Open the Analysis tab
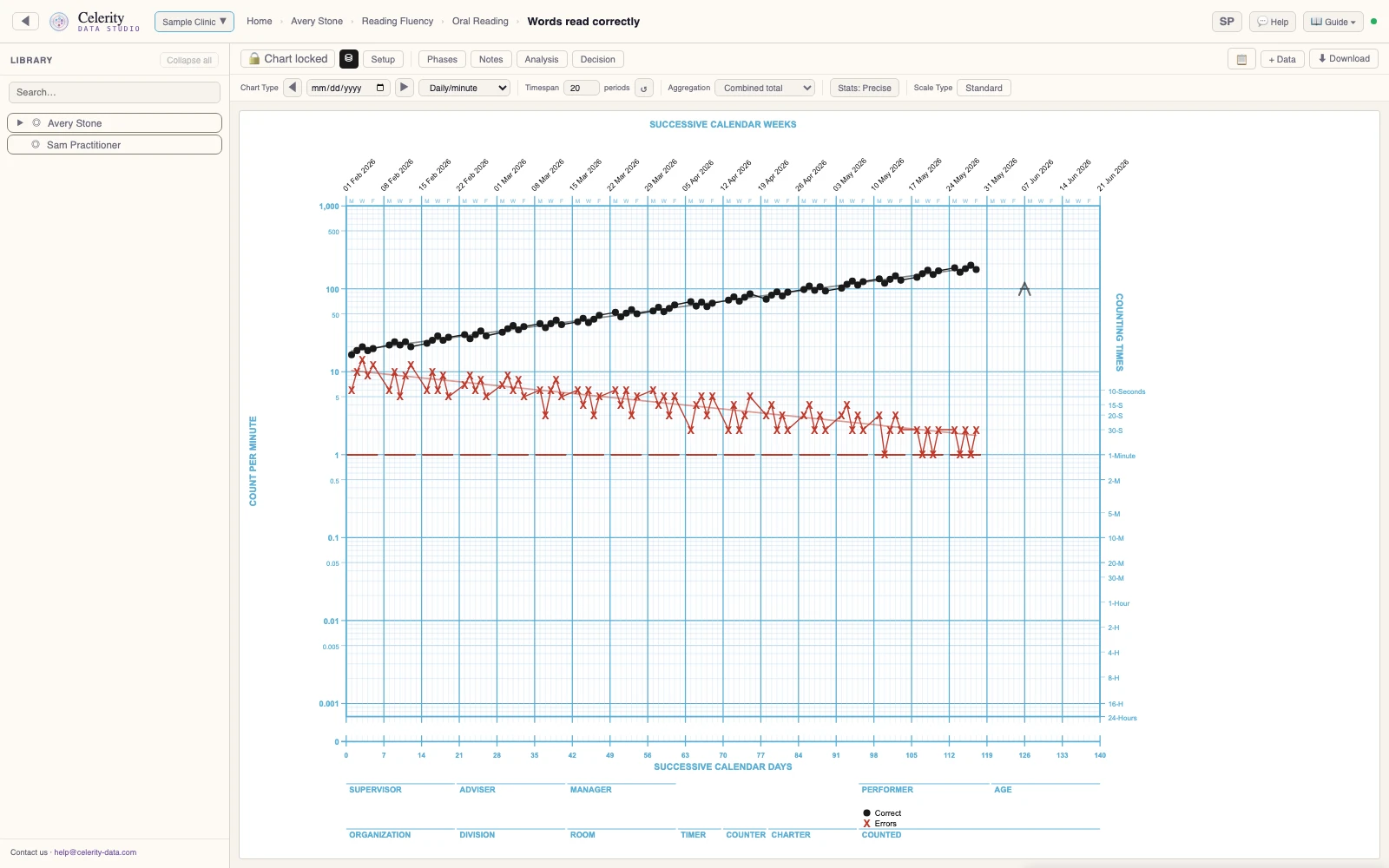The height and width of the screenshot is (868, 1389). pos(542,59)
